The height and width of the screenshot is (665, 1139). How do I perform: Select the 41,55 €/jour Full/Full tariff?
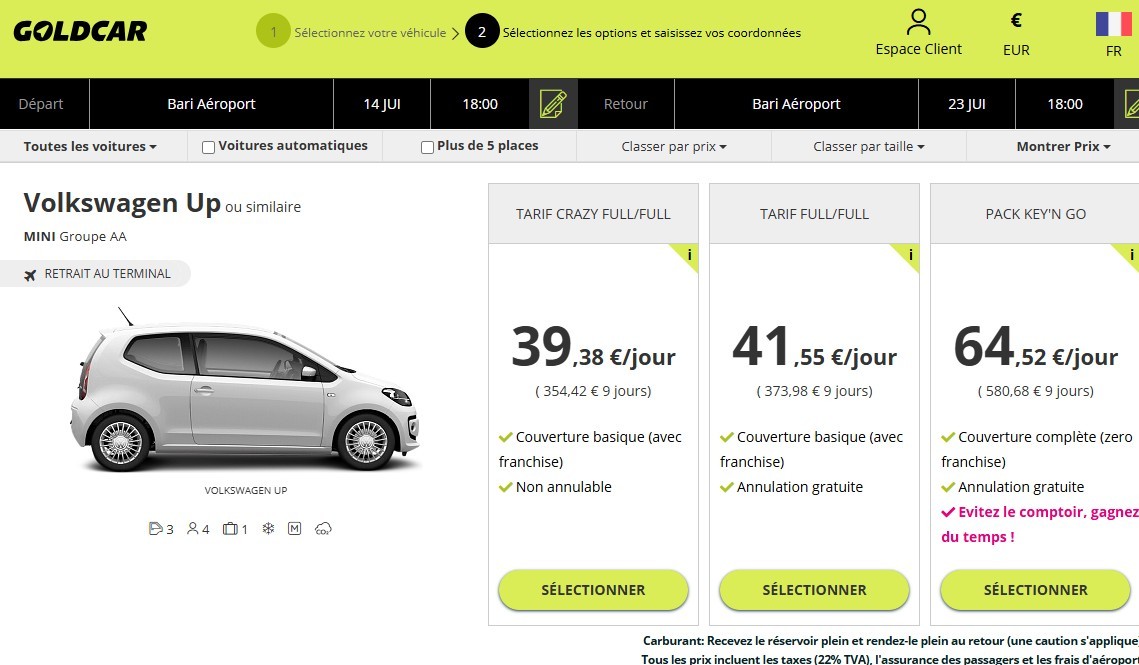pos(814,590)
